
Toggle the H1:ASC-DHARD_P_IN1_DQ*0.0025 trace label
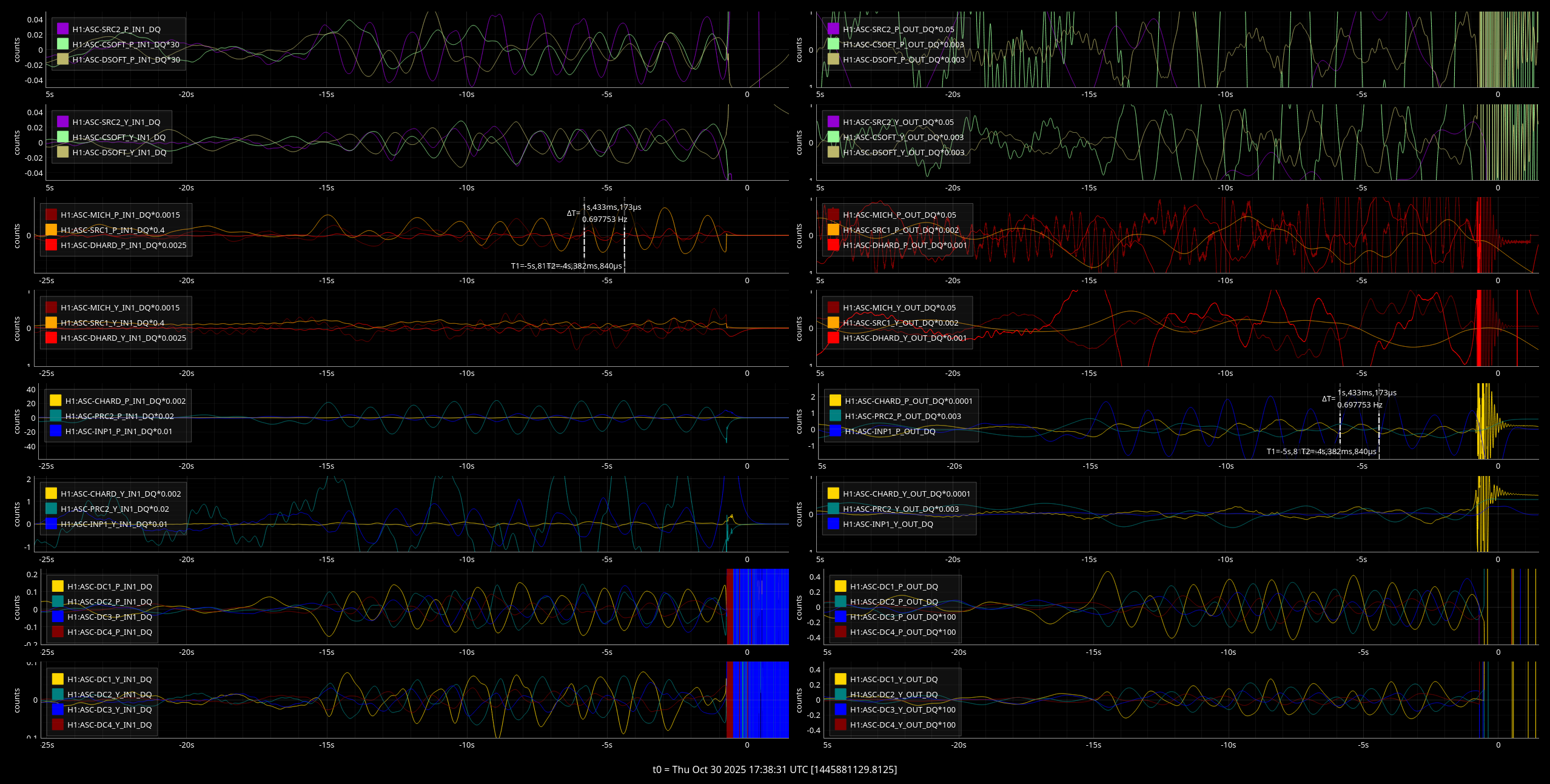[x=123, y=246]
